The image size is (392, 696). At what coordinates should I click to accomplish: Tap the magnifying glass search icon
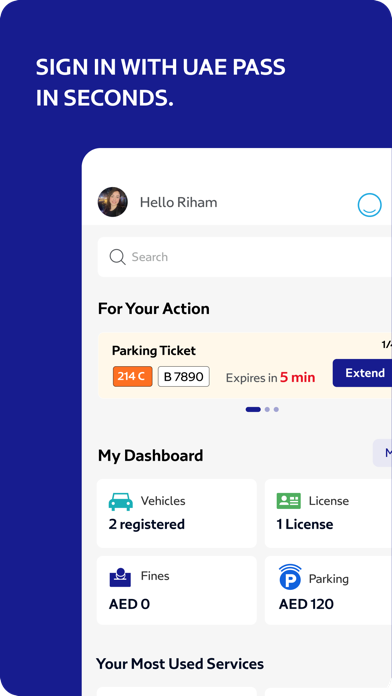pos(117,257)
